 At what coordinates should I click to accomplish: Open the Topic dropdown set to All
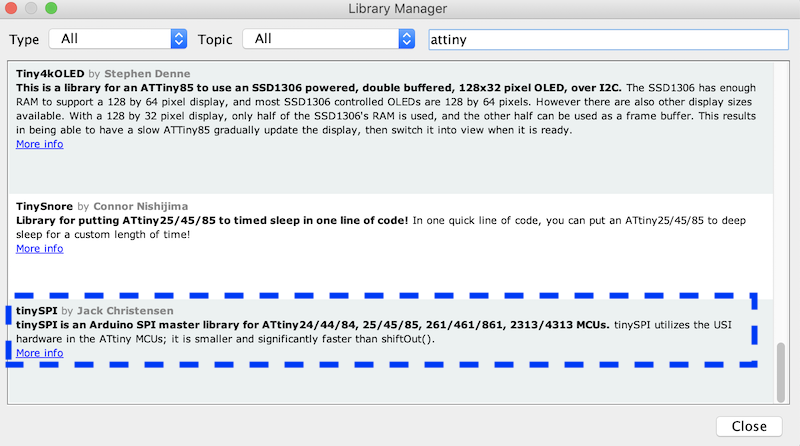click(x=329, y=39)
